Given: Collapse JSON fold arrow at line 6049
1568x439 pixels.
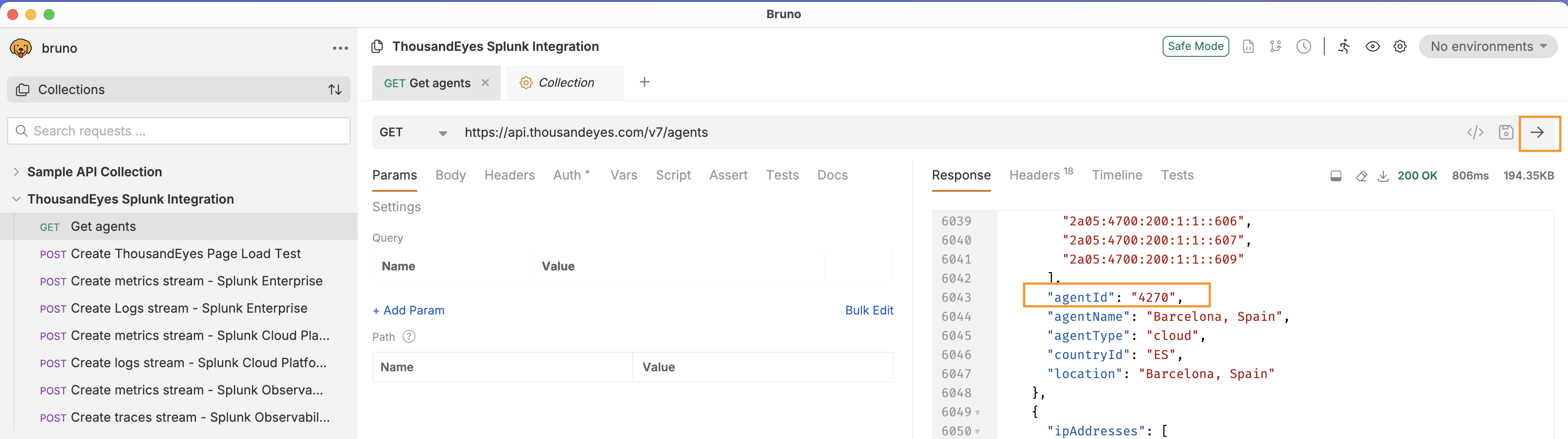Looking at the screenshot, I should [977, 413].
